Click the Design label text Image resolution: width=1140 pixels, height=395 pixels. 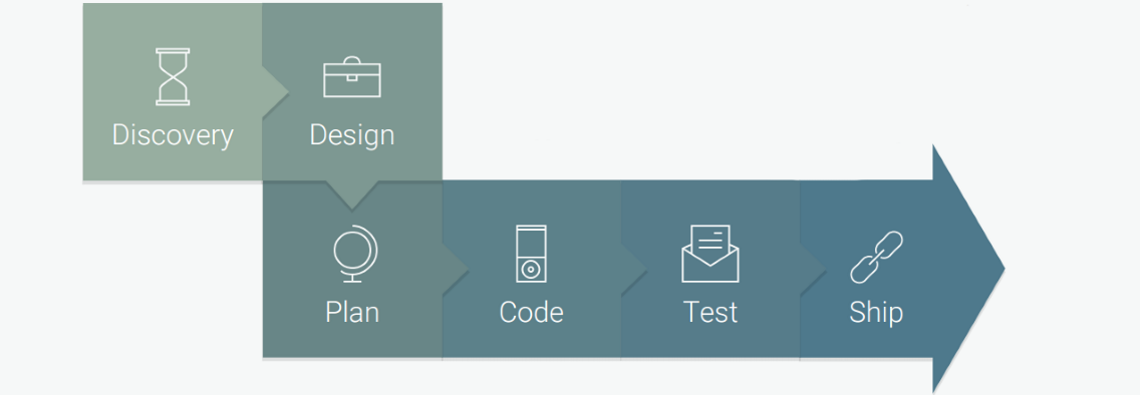(x=352, y=135)
